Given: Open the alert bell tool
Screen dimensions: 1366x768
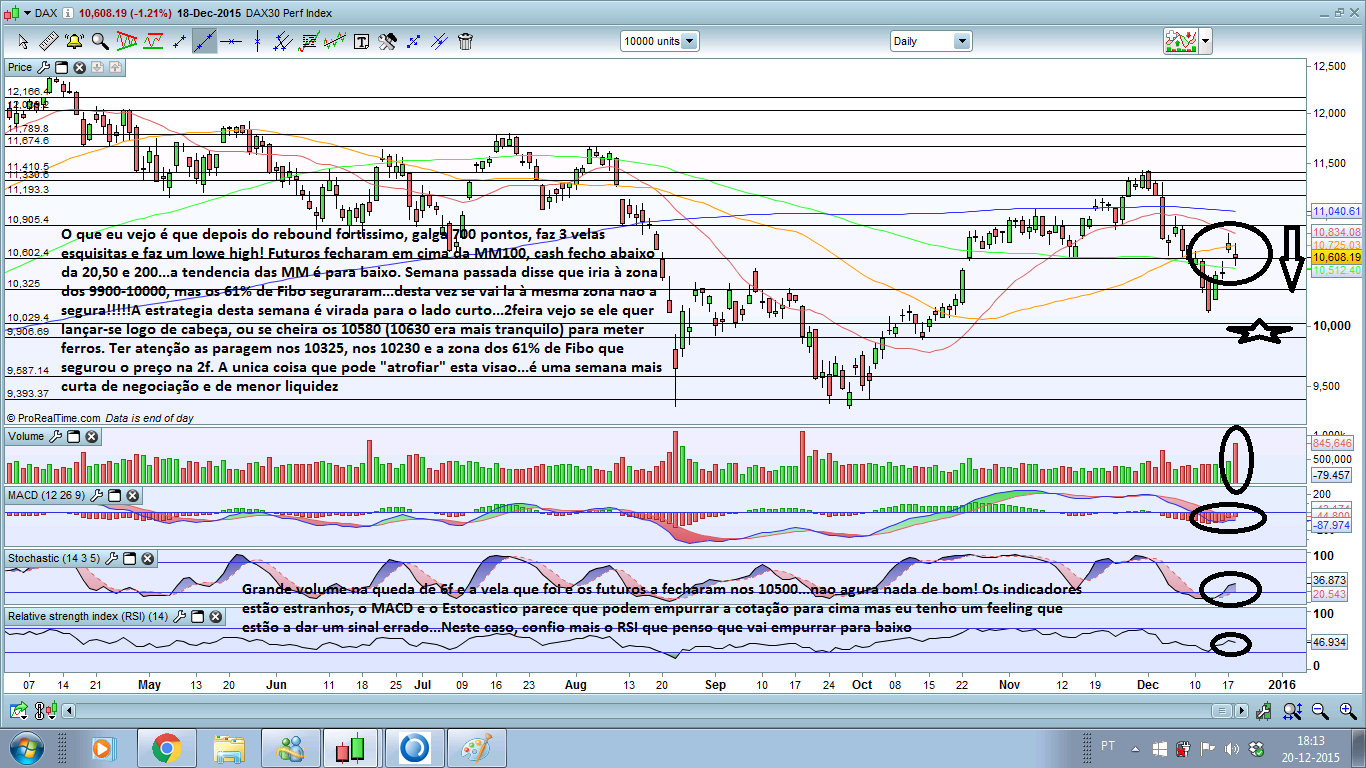Looking at the screenshot, I should point(73,41).
